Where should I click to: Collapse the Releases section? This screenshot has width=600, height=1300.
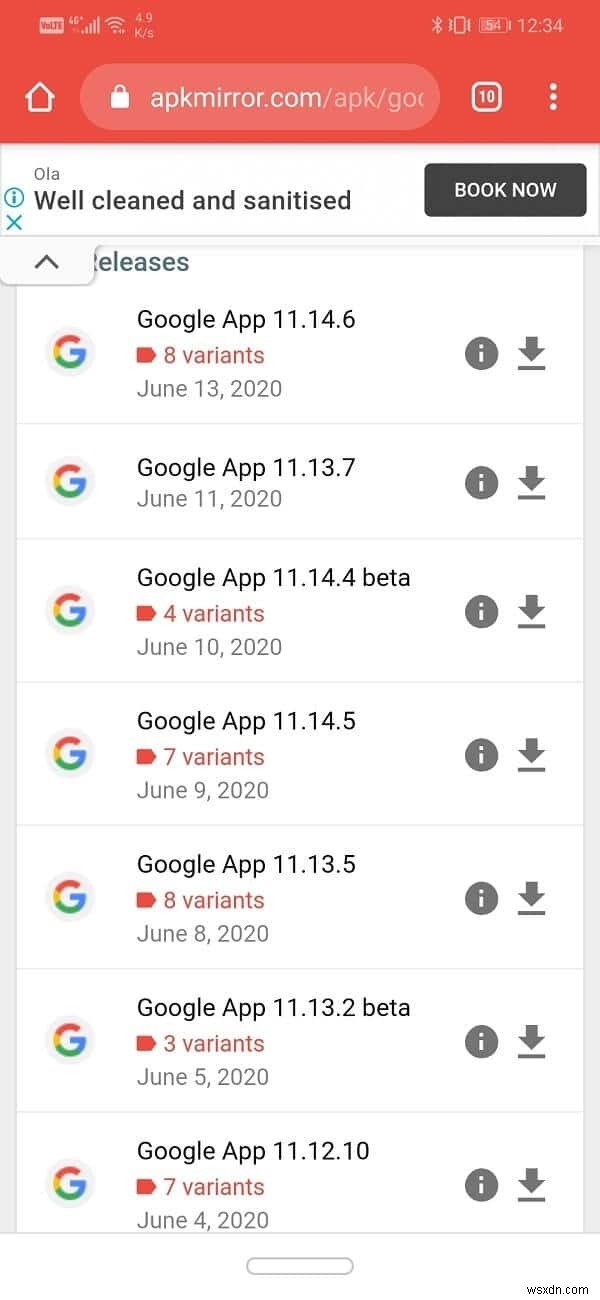(46, 261)
